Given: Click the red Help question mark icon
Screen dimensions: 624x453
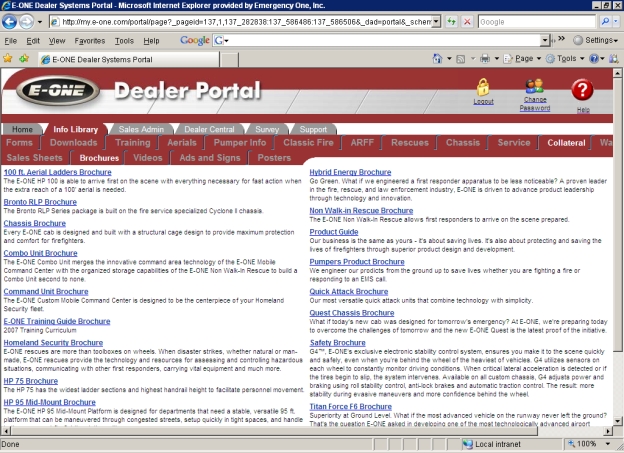Looking at the screenshot, I should tap(582, 89).
